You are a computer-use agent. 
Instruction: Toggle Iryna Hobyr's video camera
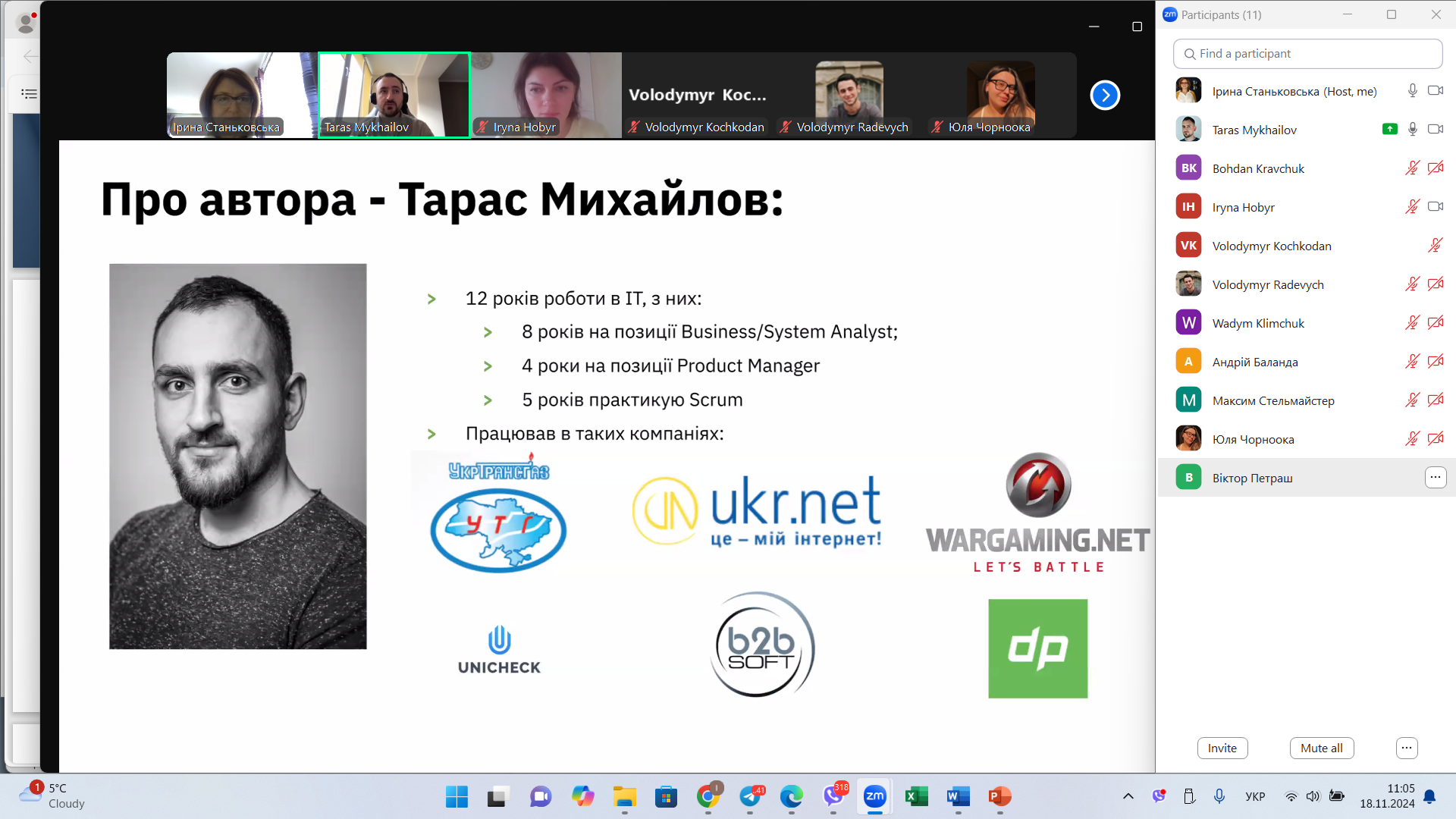(1435, 207)
